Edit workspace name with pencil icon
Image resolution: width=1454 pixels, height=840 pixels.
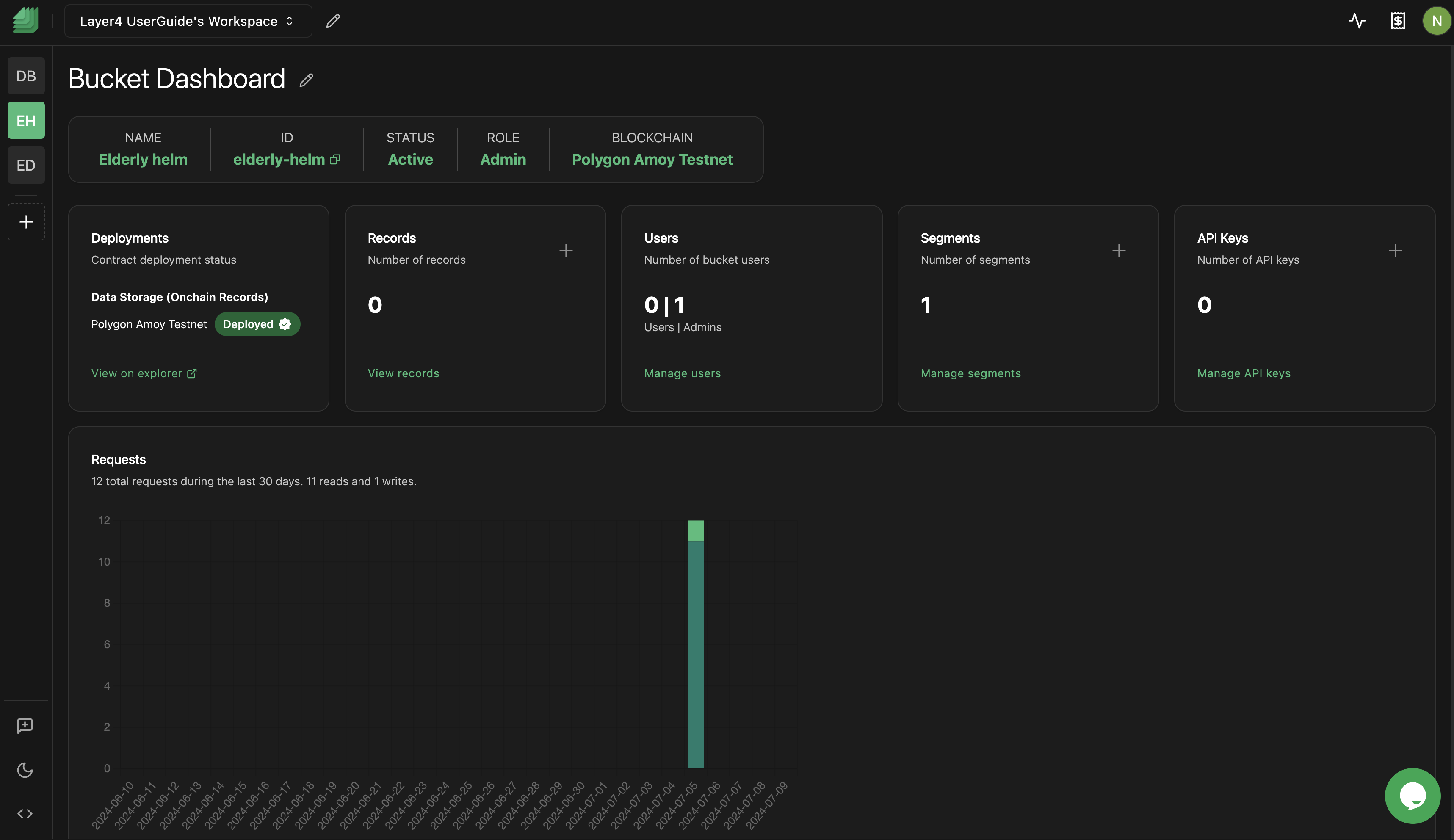pyautogui.click(x=333, y=21)
